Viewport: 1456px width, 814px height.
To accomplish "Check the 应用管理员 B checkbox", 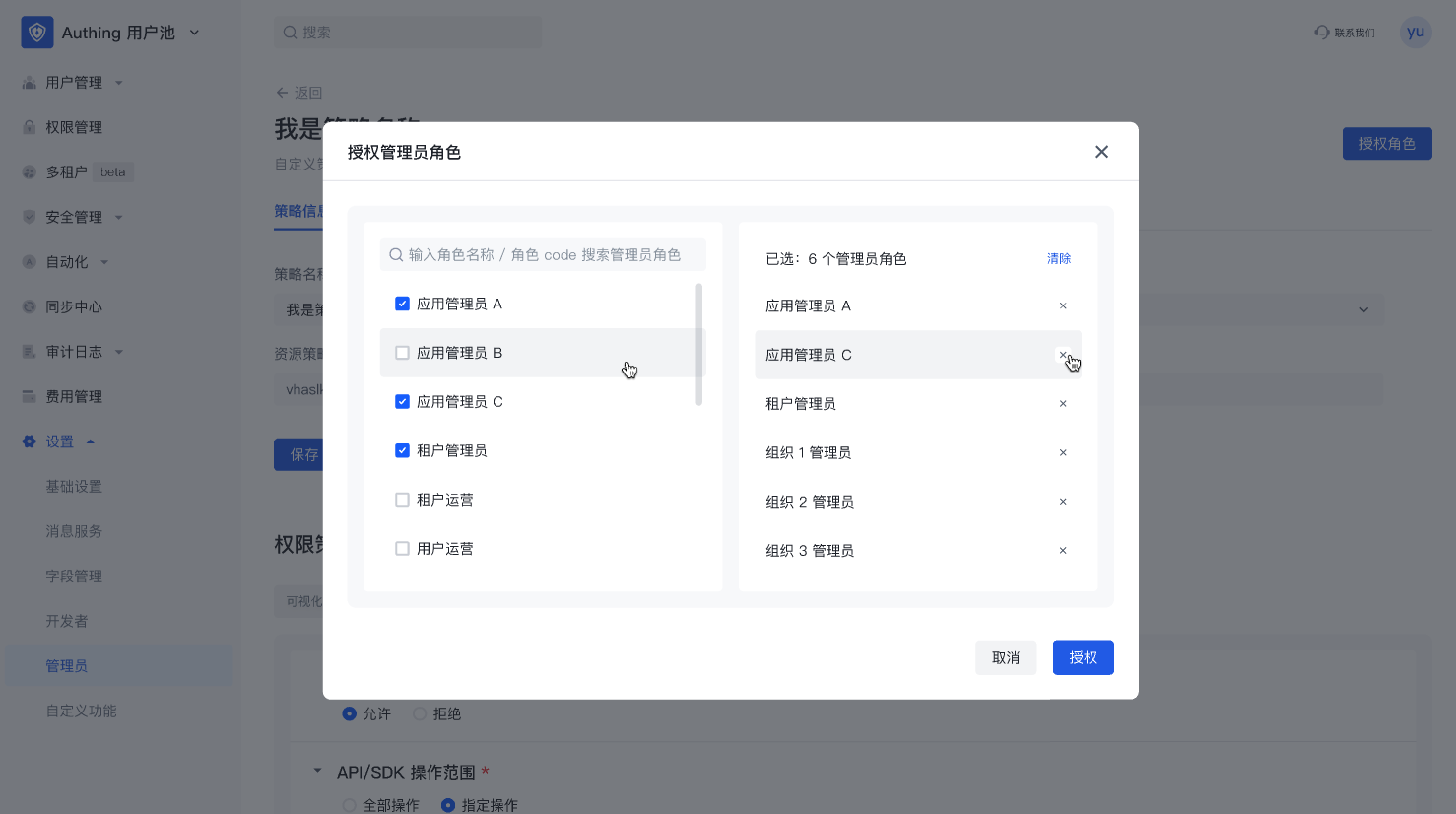I will [402, 352].
